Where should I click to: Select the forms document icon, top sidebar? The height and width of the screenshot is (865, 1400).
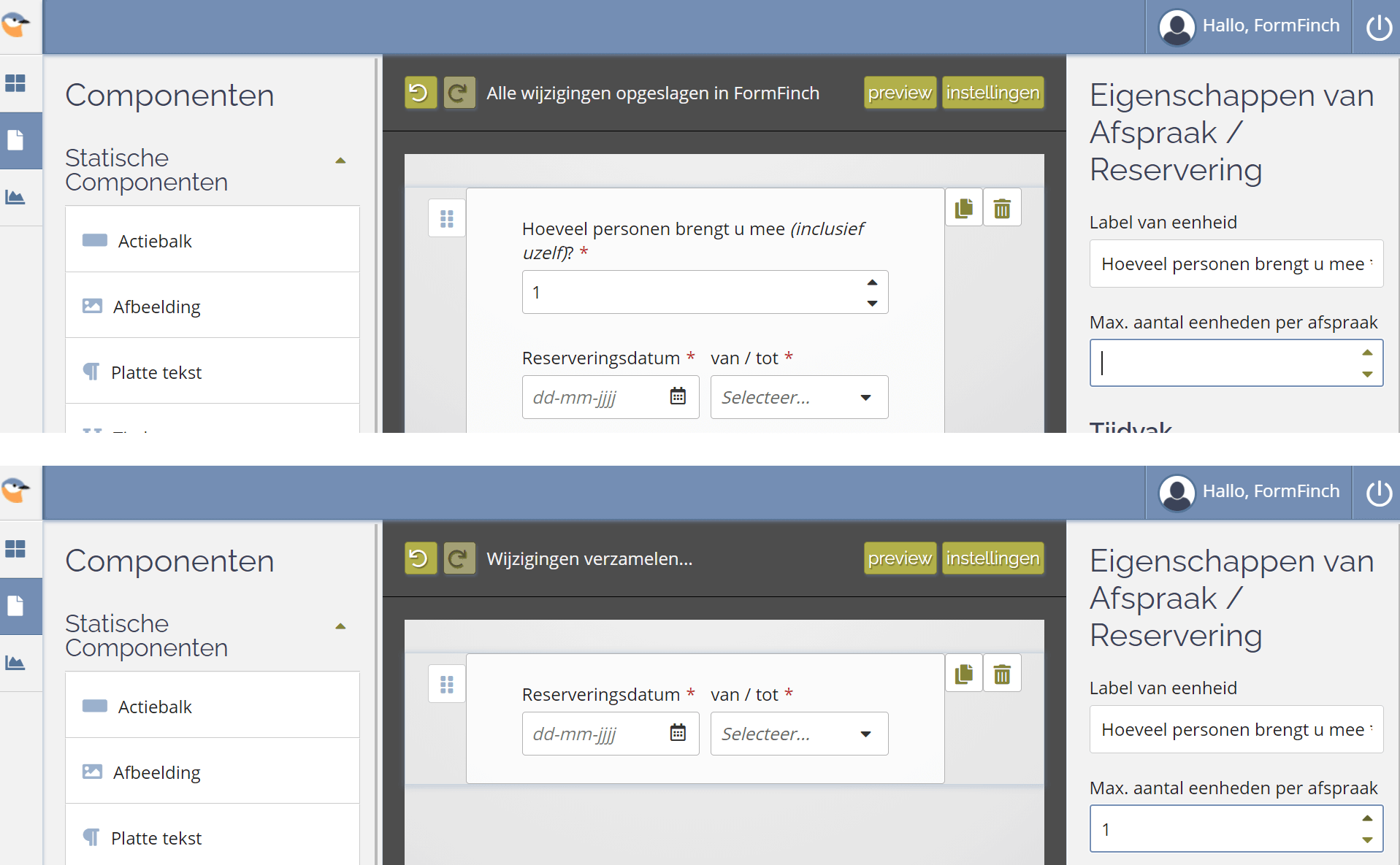pos(15,140)
